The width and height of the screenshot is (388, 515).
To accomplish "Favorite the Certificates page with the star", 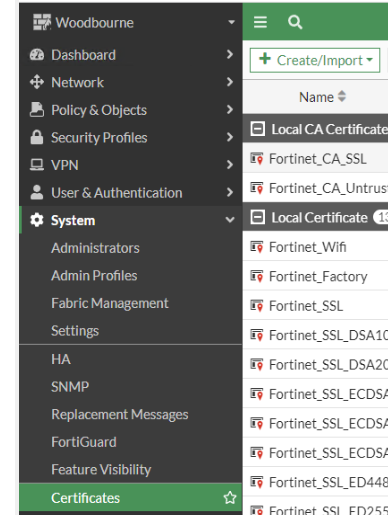I will pos(230,498).
